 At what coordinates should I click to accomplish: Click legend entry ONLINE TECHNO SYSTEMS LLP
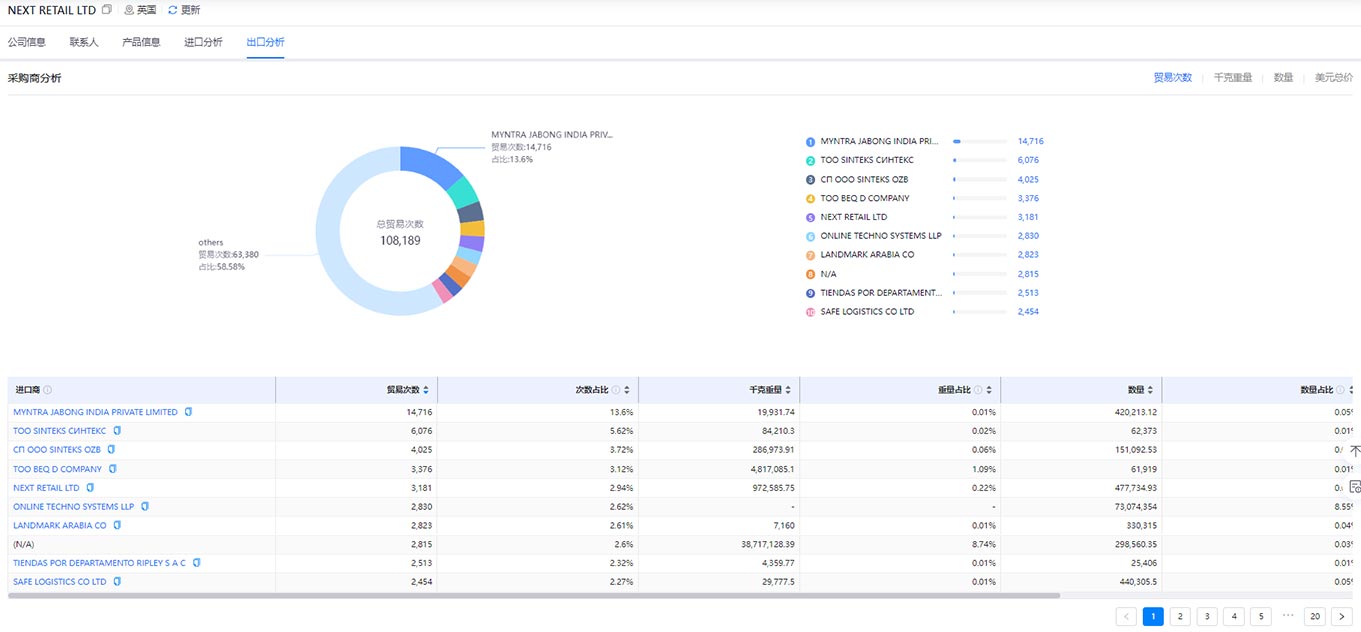881,236
